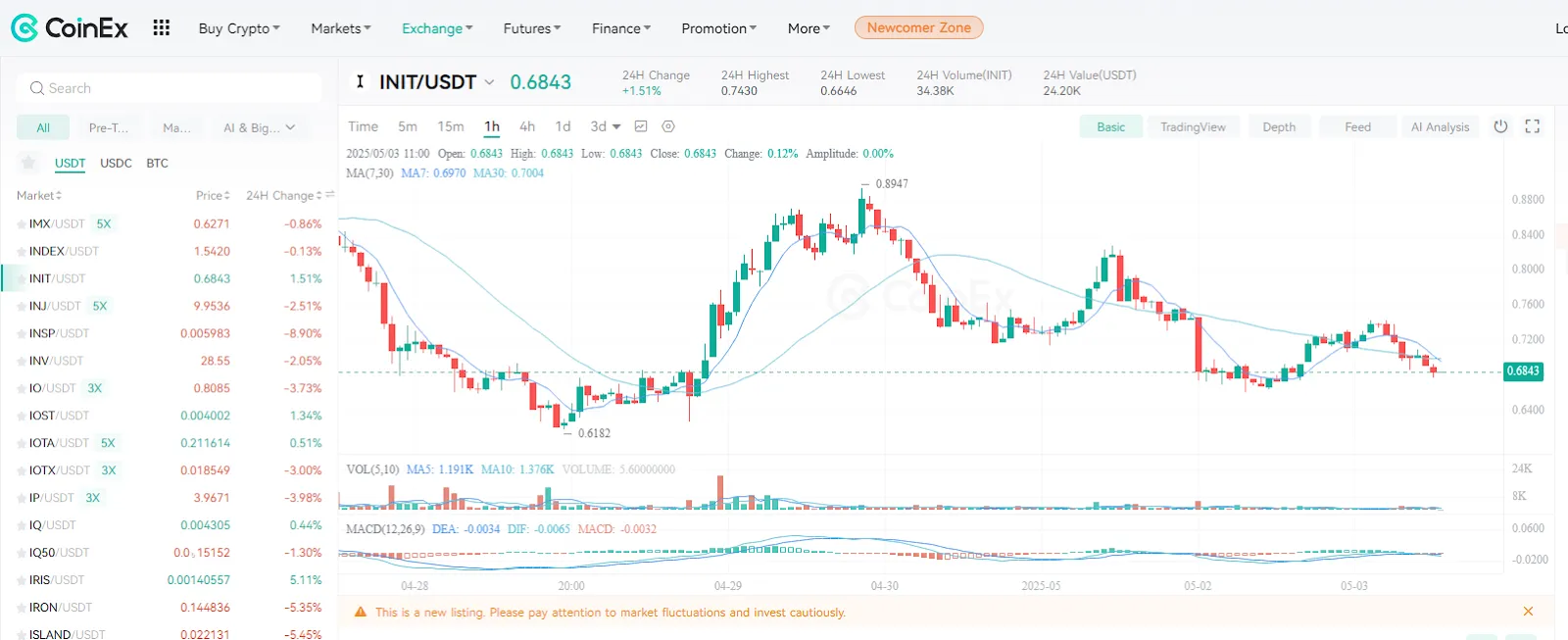The image size is (1568, 640).
Task: Sort the list by Price column
Action: [x=213, y=196]
